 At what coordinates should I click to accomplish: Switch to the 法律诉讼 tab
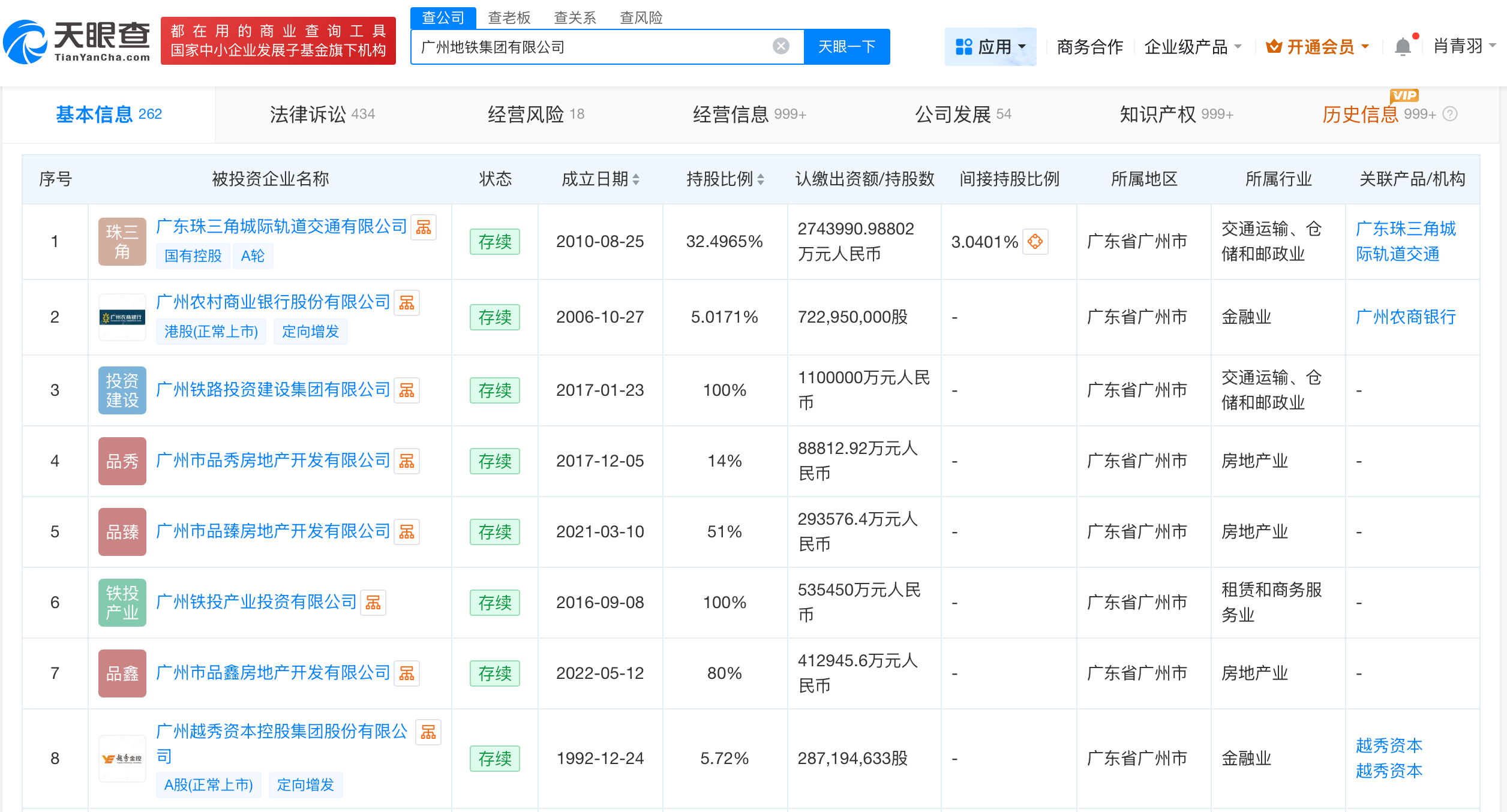310,114
